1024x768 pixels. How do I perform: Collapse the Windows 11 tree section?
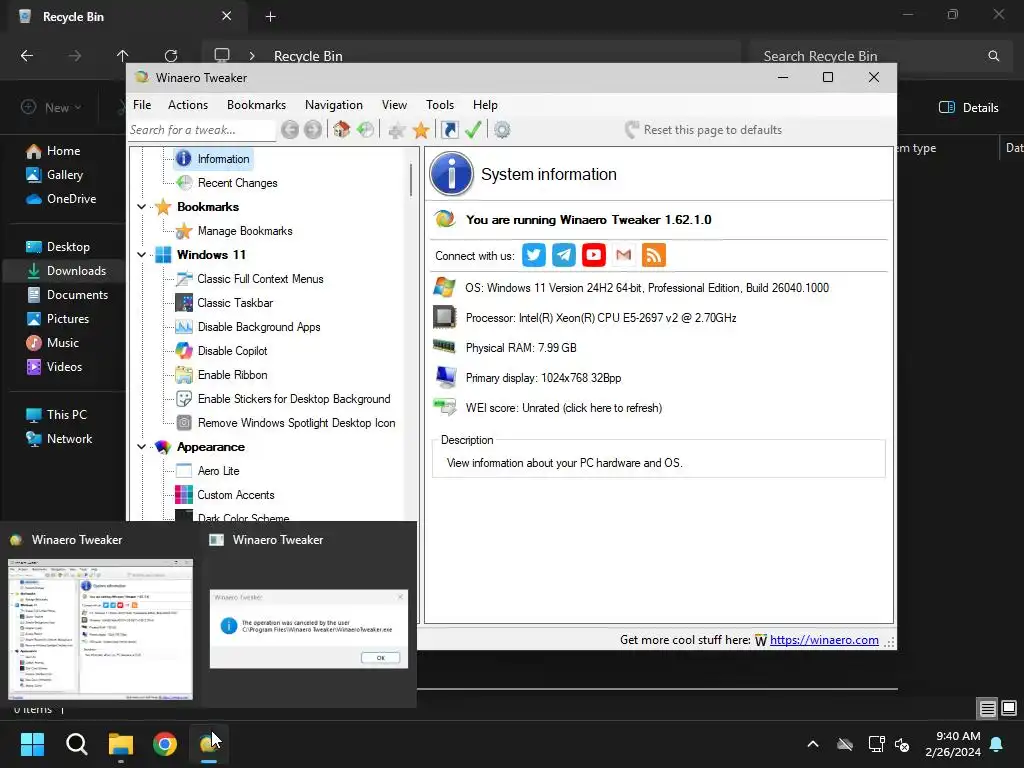(141, 255)
